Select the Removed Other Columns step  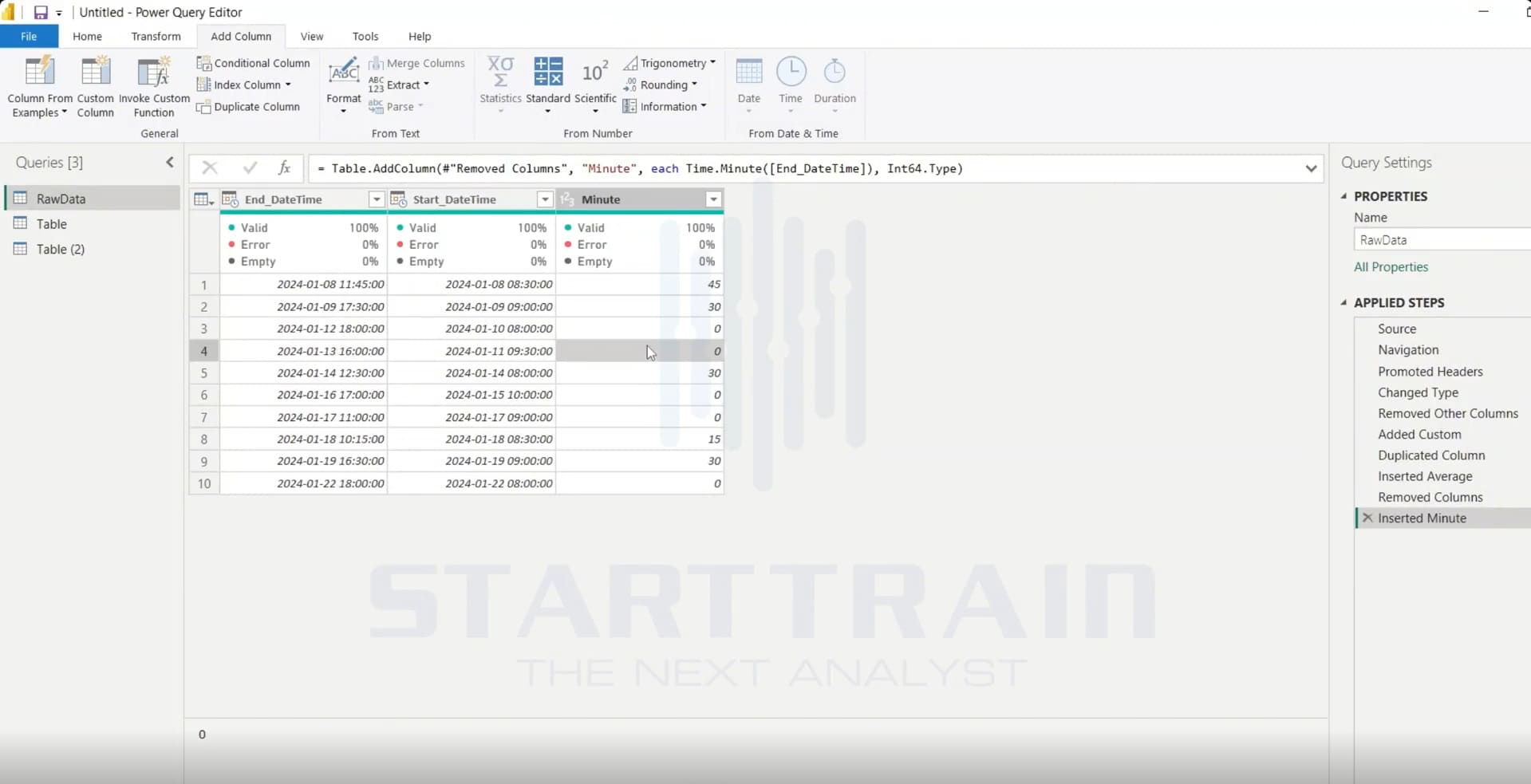(1447, 413)
